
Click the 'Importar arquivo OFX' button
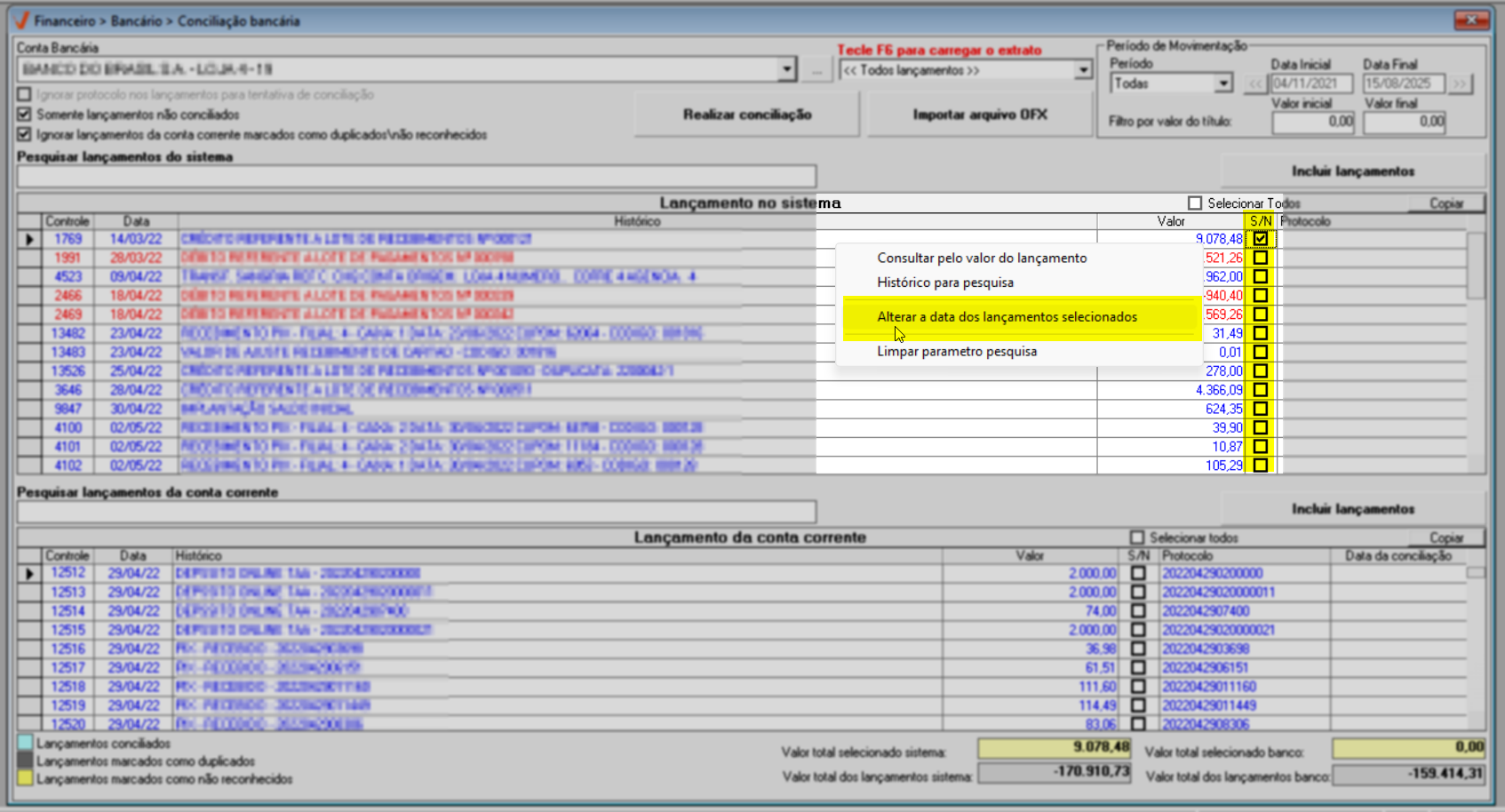[979, 115]
